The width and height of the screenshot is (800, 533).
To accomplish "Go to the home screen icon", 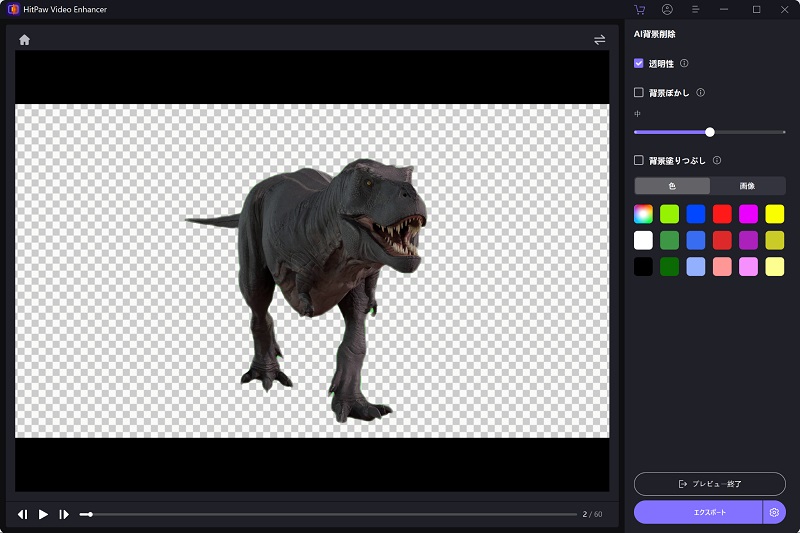I will pyautogui.click(x=24, y=40).
